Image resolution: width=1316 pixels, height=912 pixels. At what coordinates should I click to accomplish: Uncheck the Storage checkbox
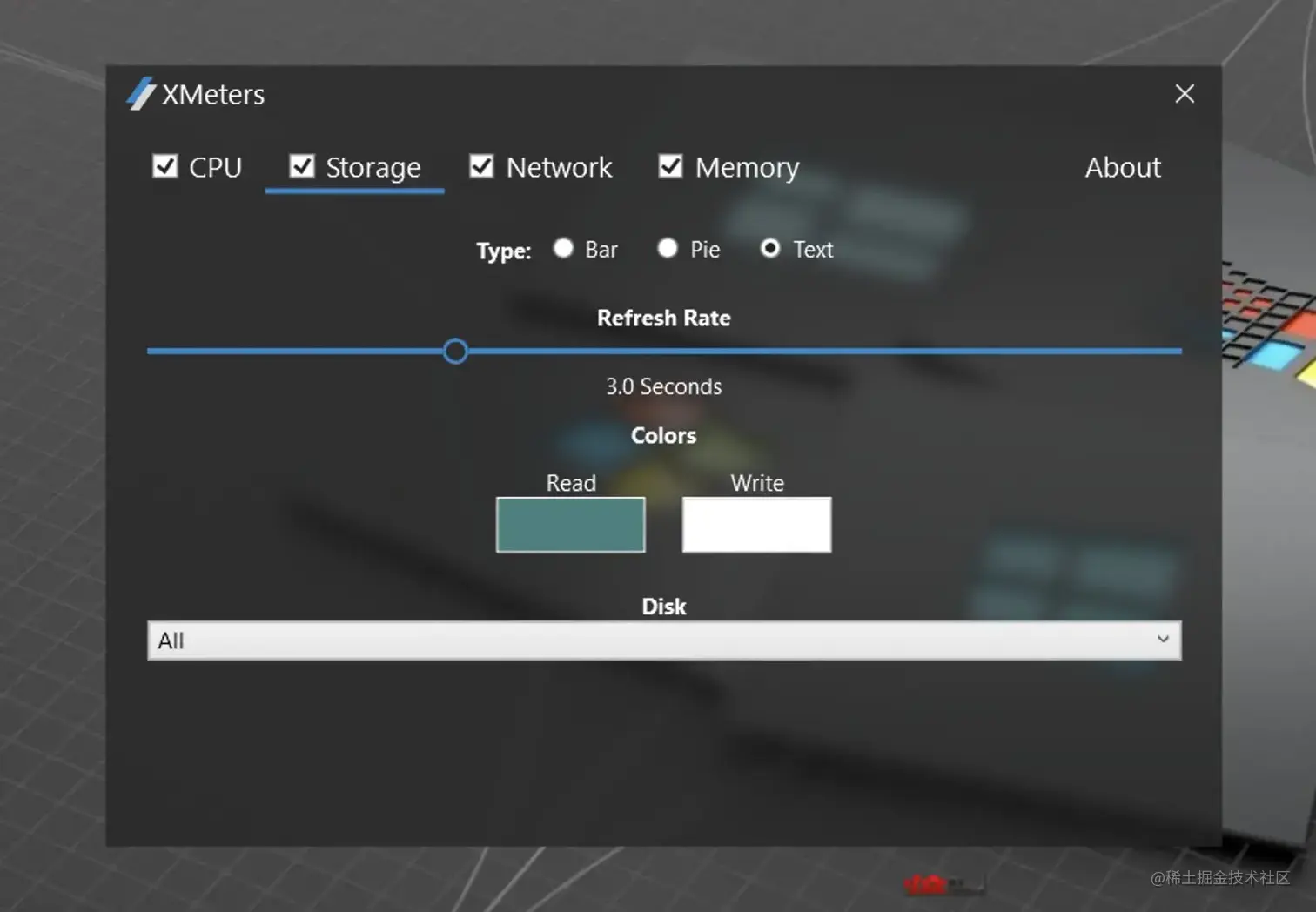click(302, 166)
